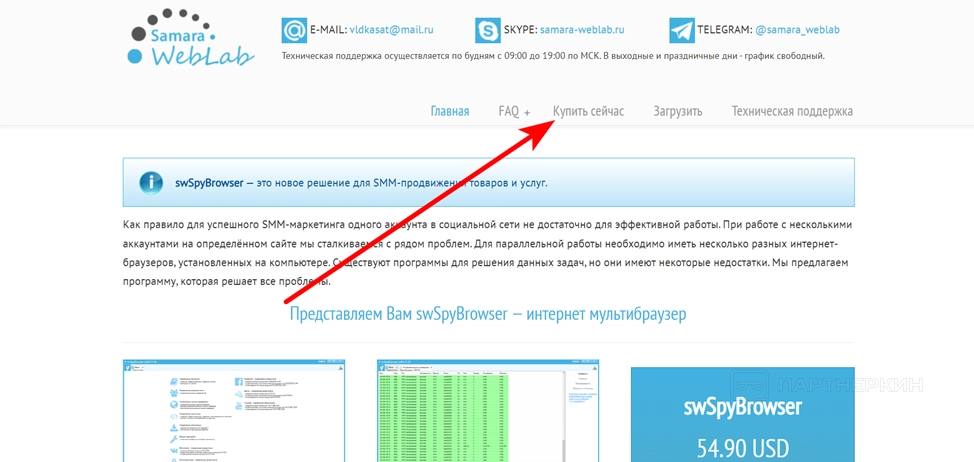The image size is (974, 462).
Task: Open Telegram link @samara_weblab
Action: coord(798,29)
